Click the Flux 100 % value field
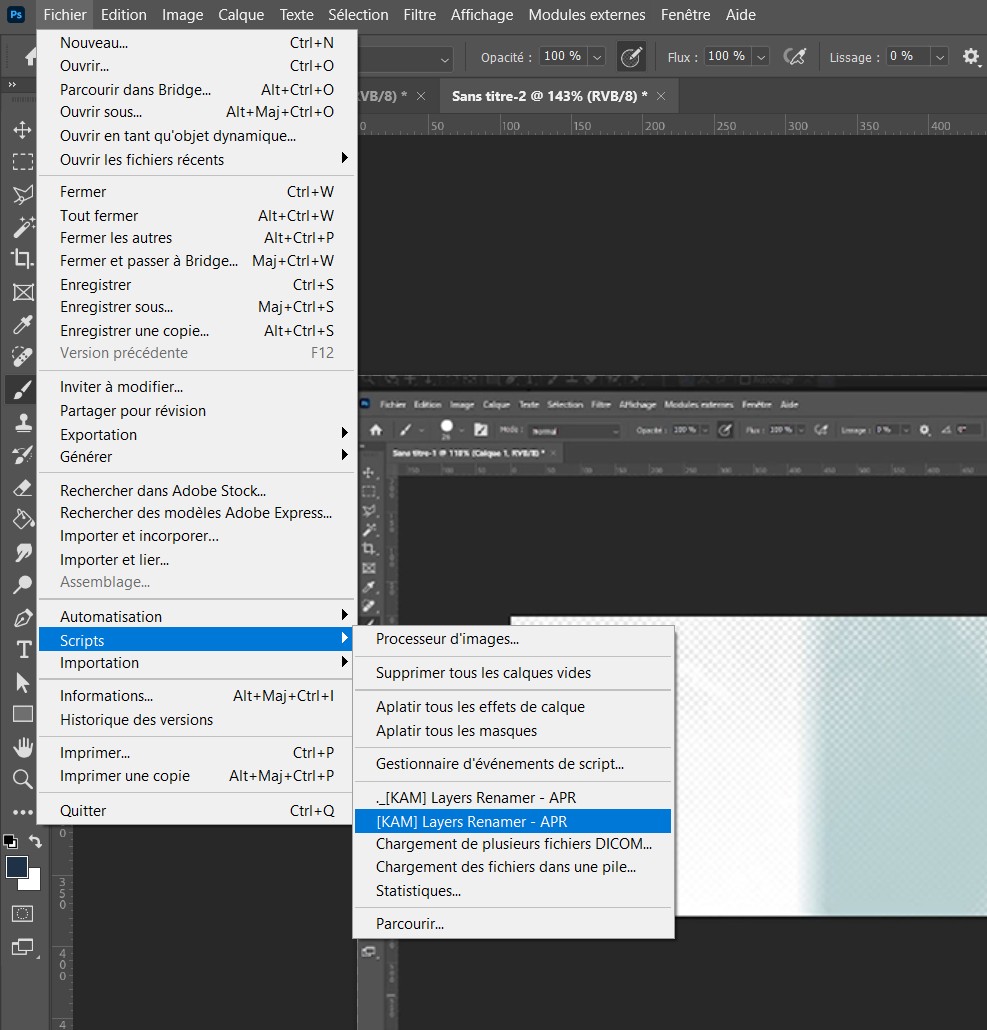Viewport: 987px width, 1030px height. 728,56
